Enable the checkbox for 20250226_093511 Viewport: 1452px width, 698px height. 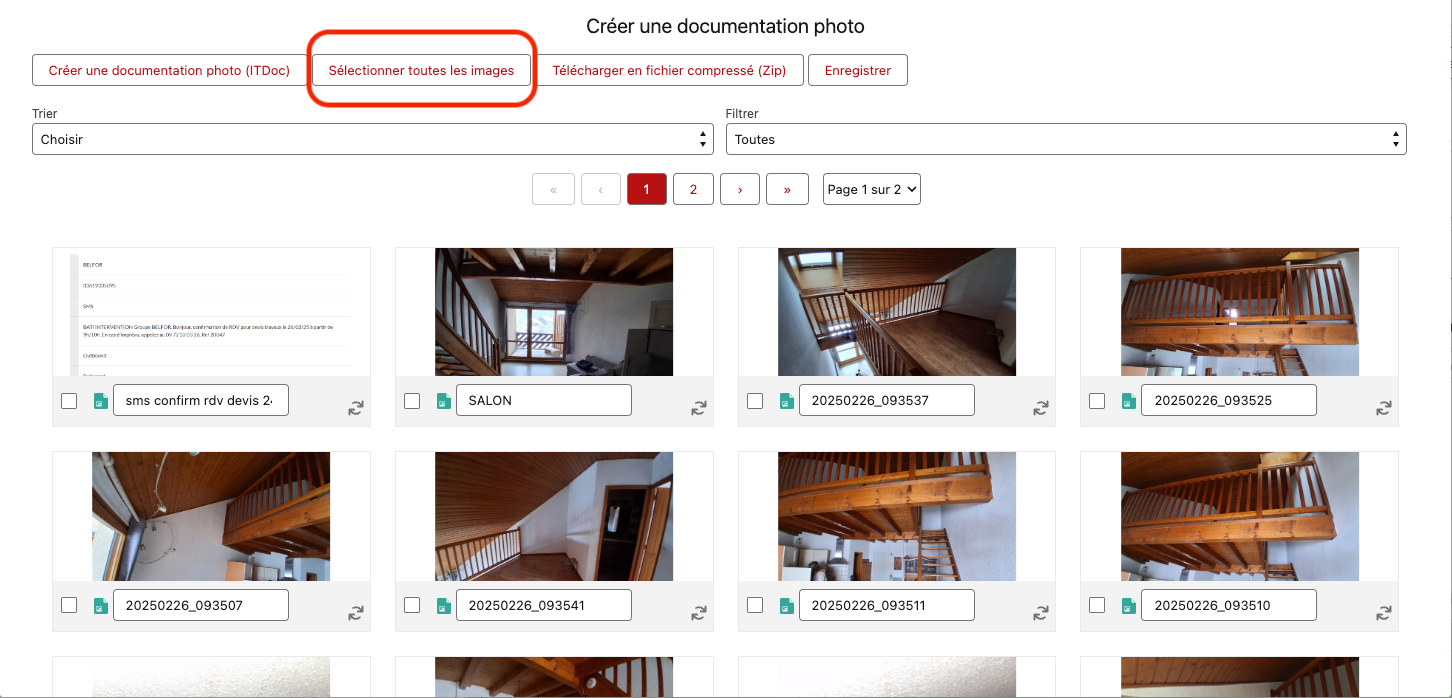pos(755,605)
